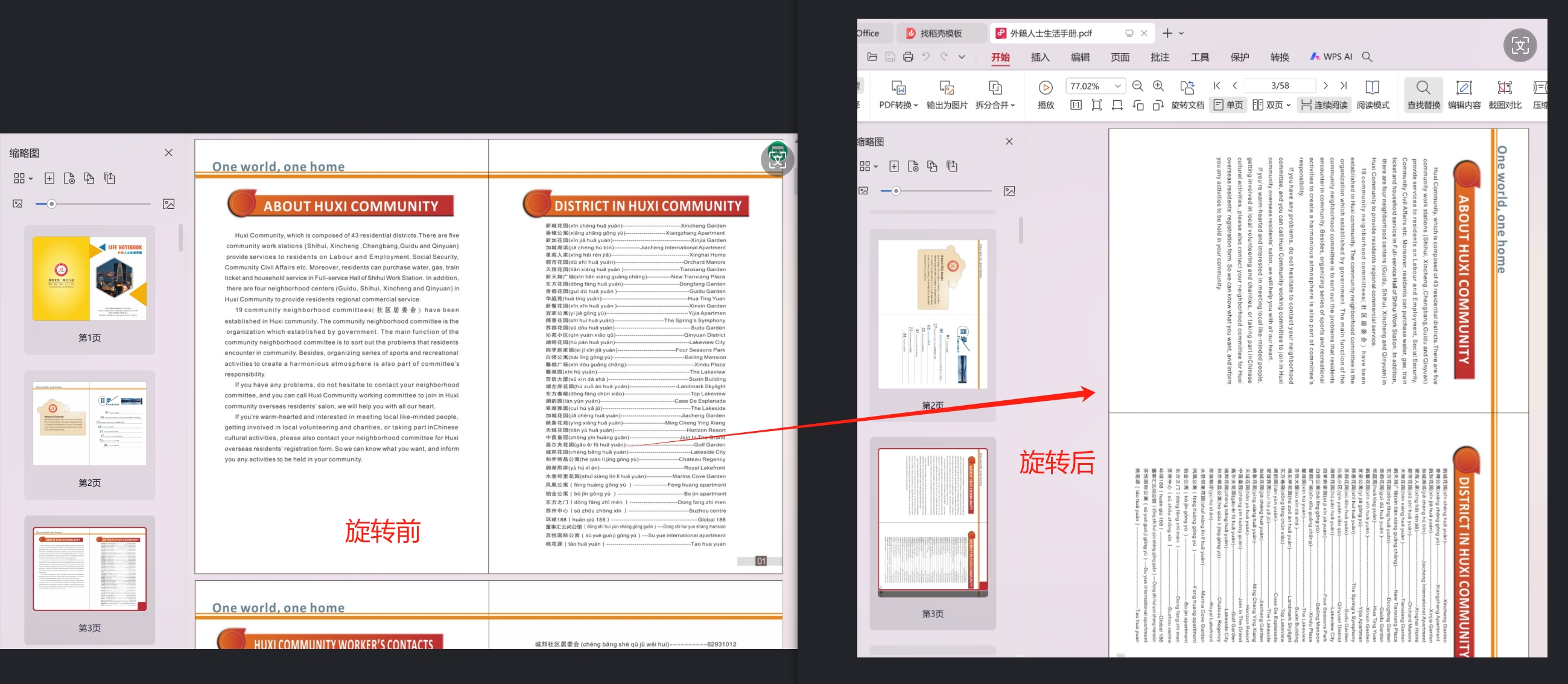Click fit page icon next to 1:1
The width and height of the screenshot is (1568, 684).
click(1096, 106)
